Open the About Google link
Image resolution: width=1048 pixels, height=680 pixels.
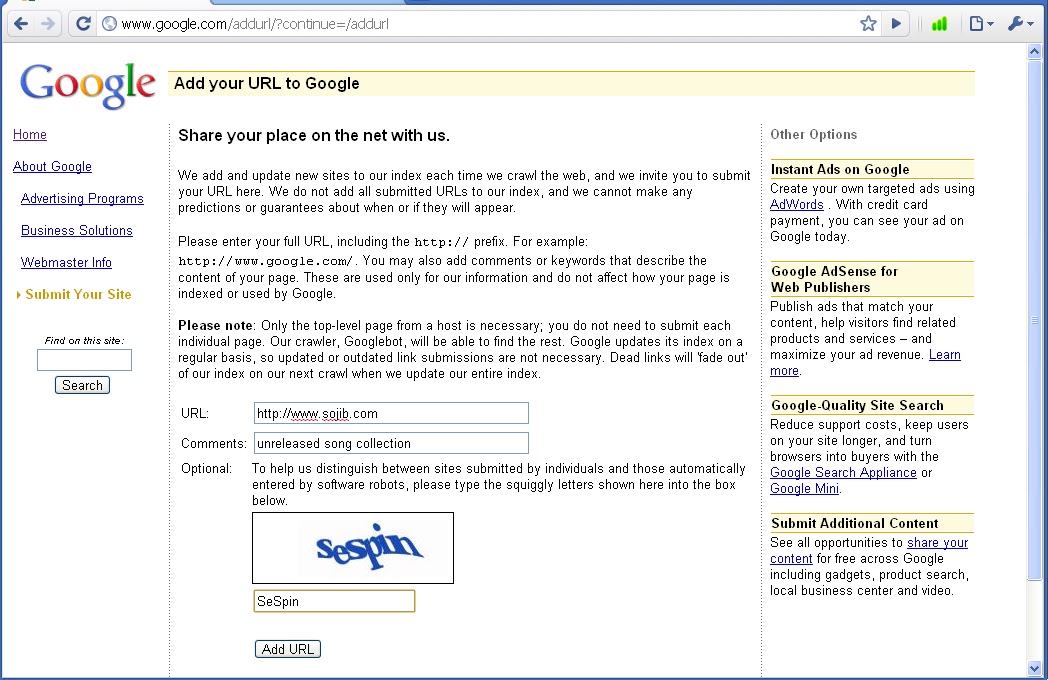(52, 166)
